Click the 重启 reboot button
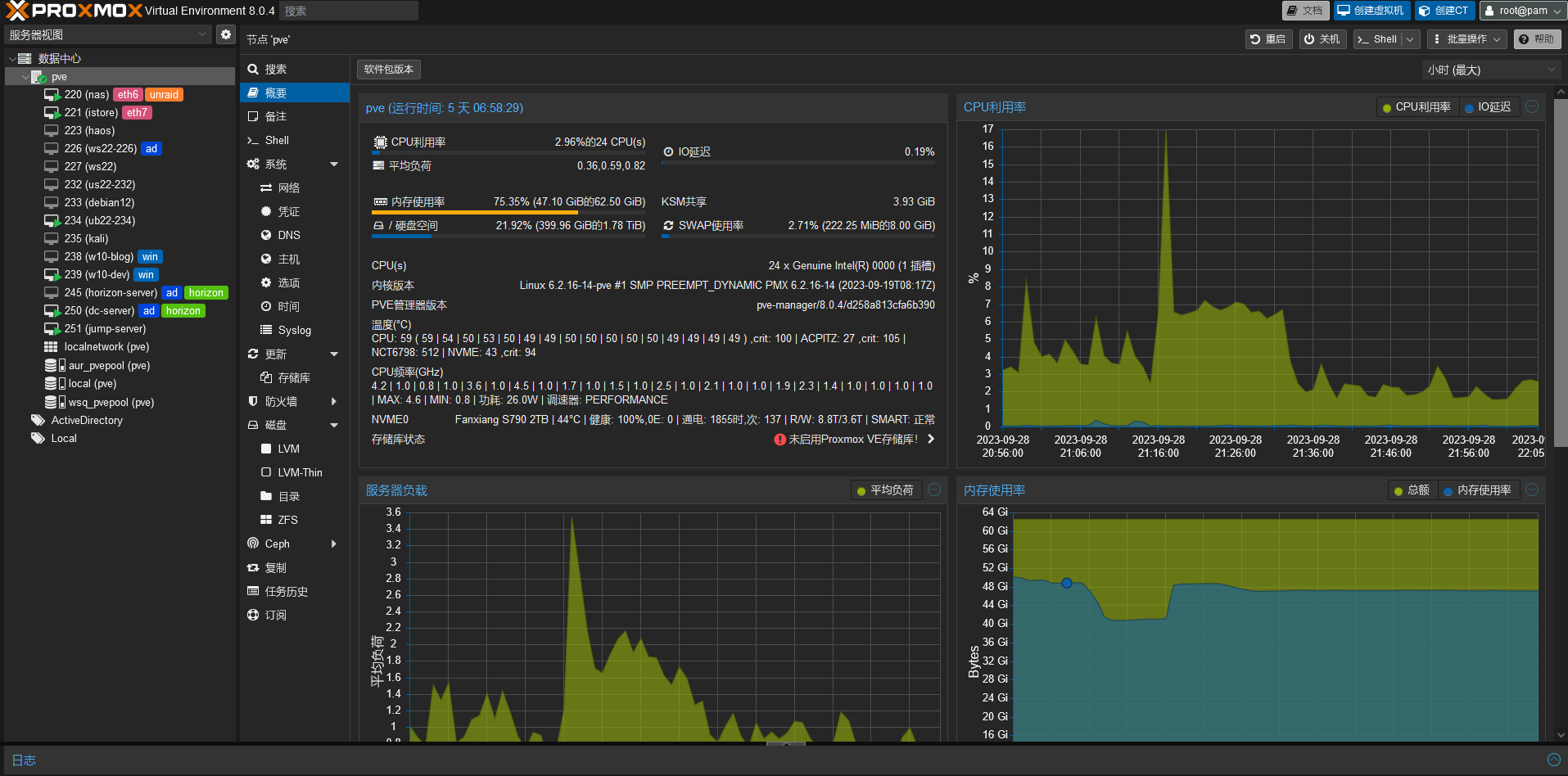Screen dimensions: 1568x776 [1268, 39]
